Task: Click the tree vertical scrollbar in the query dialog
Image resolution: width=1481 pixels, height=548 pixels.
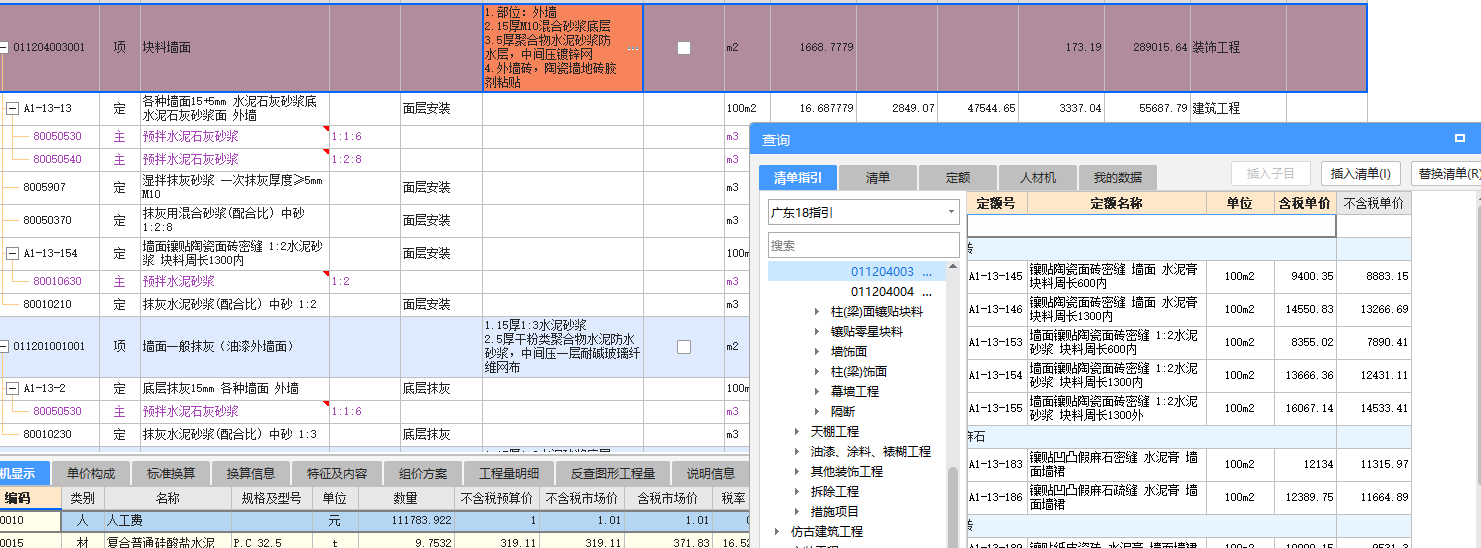Action: (x=952, y=506)
